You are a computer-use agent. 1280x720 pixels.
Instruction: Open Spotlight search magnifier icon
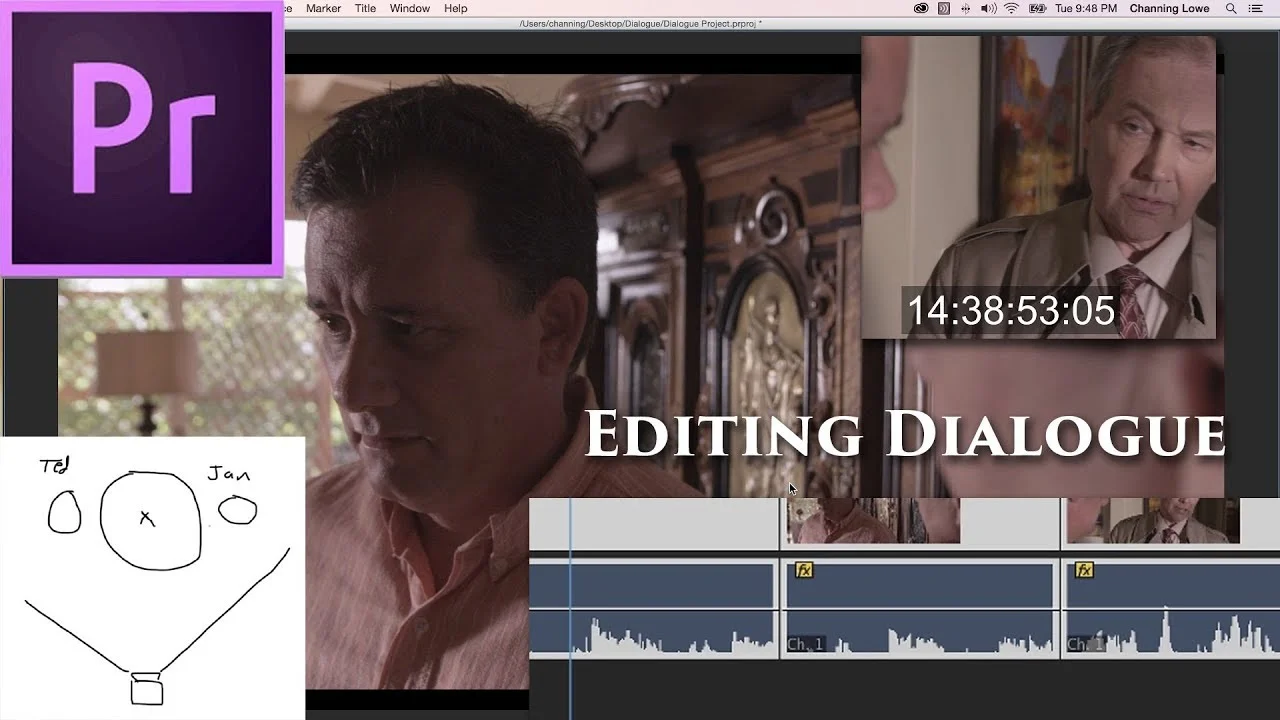pos(1231,8)
